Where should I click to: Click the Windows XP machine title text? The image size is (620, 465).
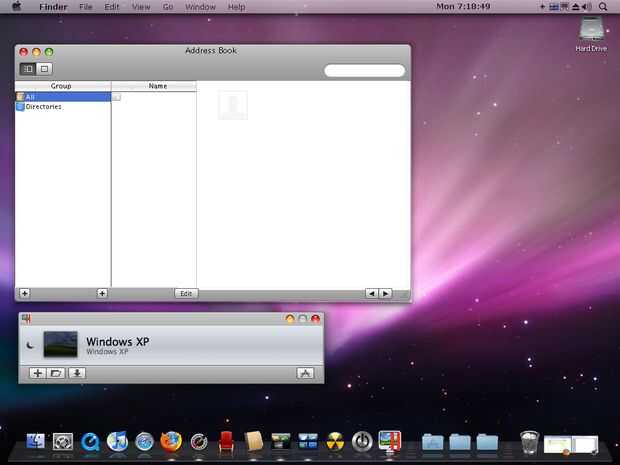point(117,342)
